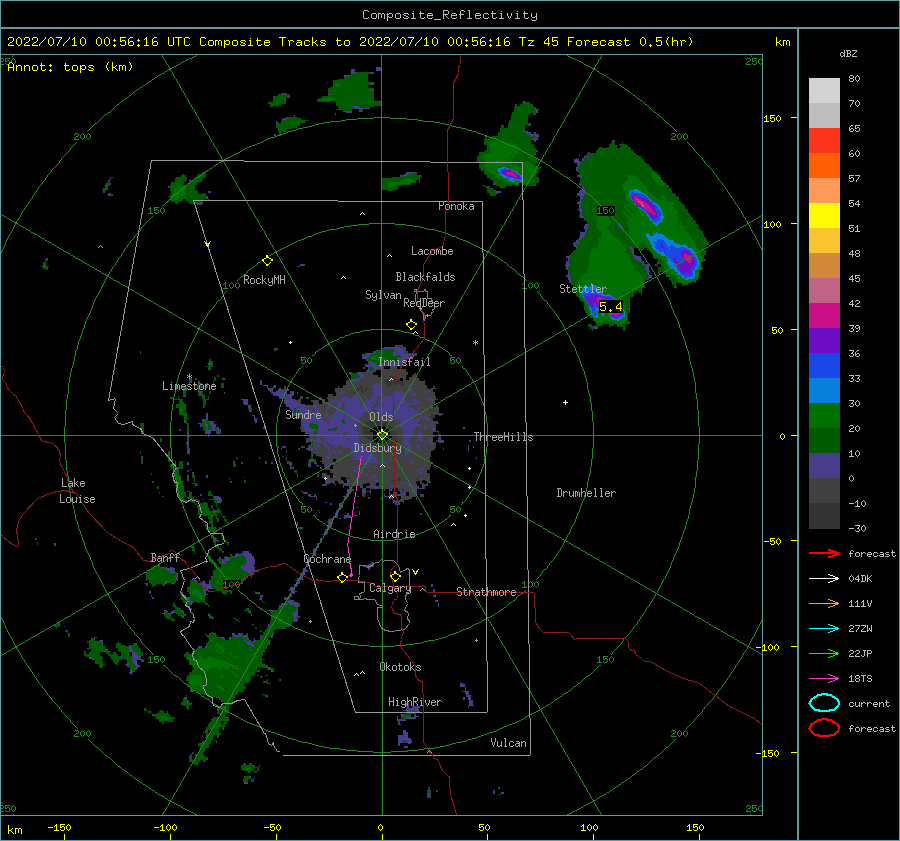The width and height of the screenshot is (900, 841).
Task: Click the Sundre city label
Action: tap(303, 415)
